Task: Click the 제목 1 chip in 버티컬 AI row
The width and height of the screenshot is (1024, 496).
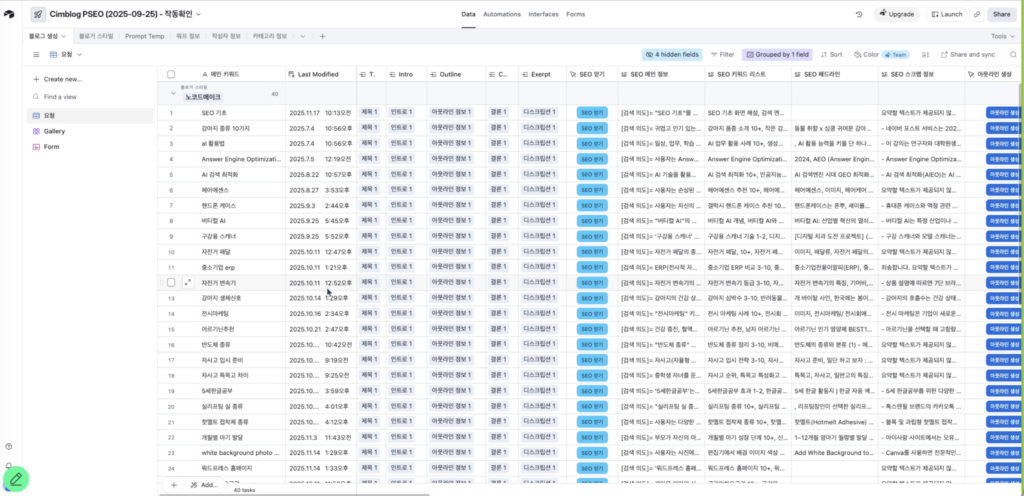Action: pyautogui.click(x=369, y=221)
